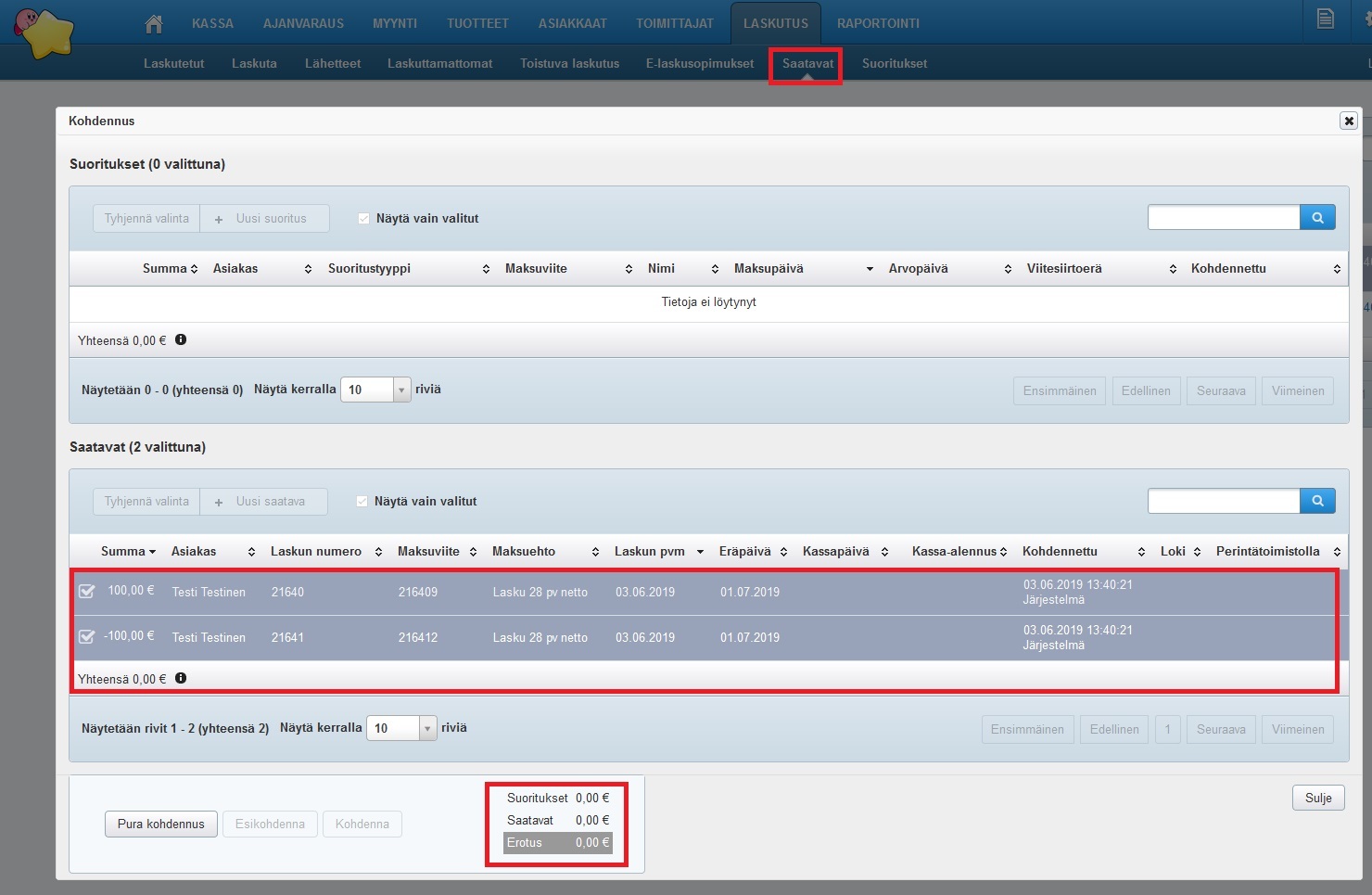Open the Suoritukset submenu tab
Viewport: 1372px width, 895px height.
(894, 64)
